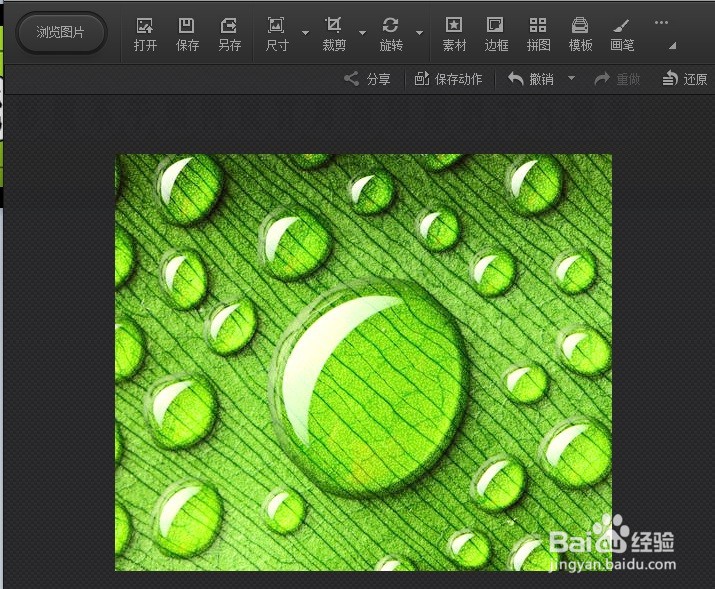Viewport: 715px width, 589px height.
Task: Open the 边框 frame tool
Action: pyautogui.click(x=496, y=34)
